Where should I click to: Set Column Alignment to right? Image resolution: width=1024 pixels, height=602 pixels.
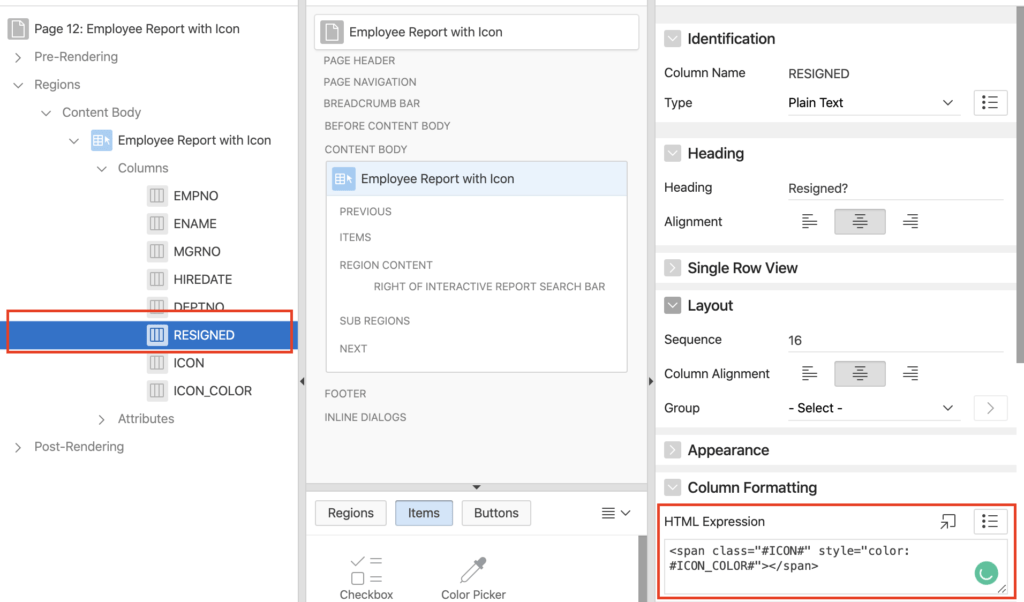click(x=910, y=373)
